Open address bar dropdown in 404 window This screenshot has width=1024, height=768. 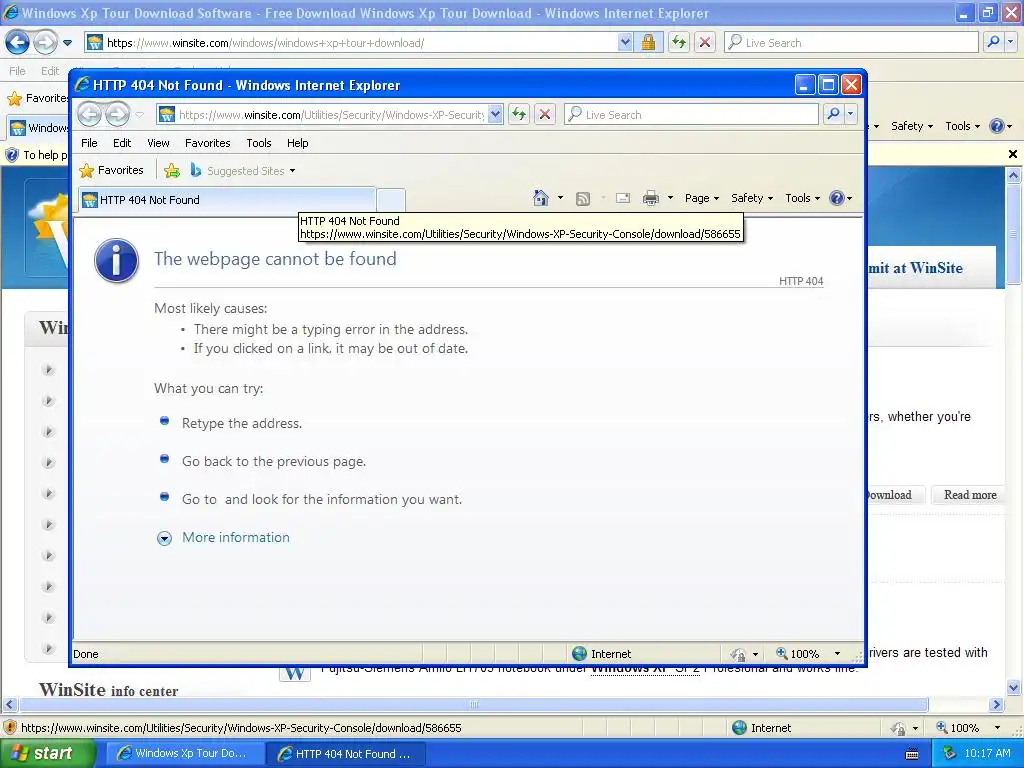pos(495,114)
